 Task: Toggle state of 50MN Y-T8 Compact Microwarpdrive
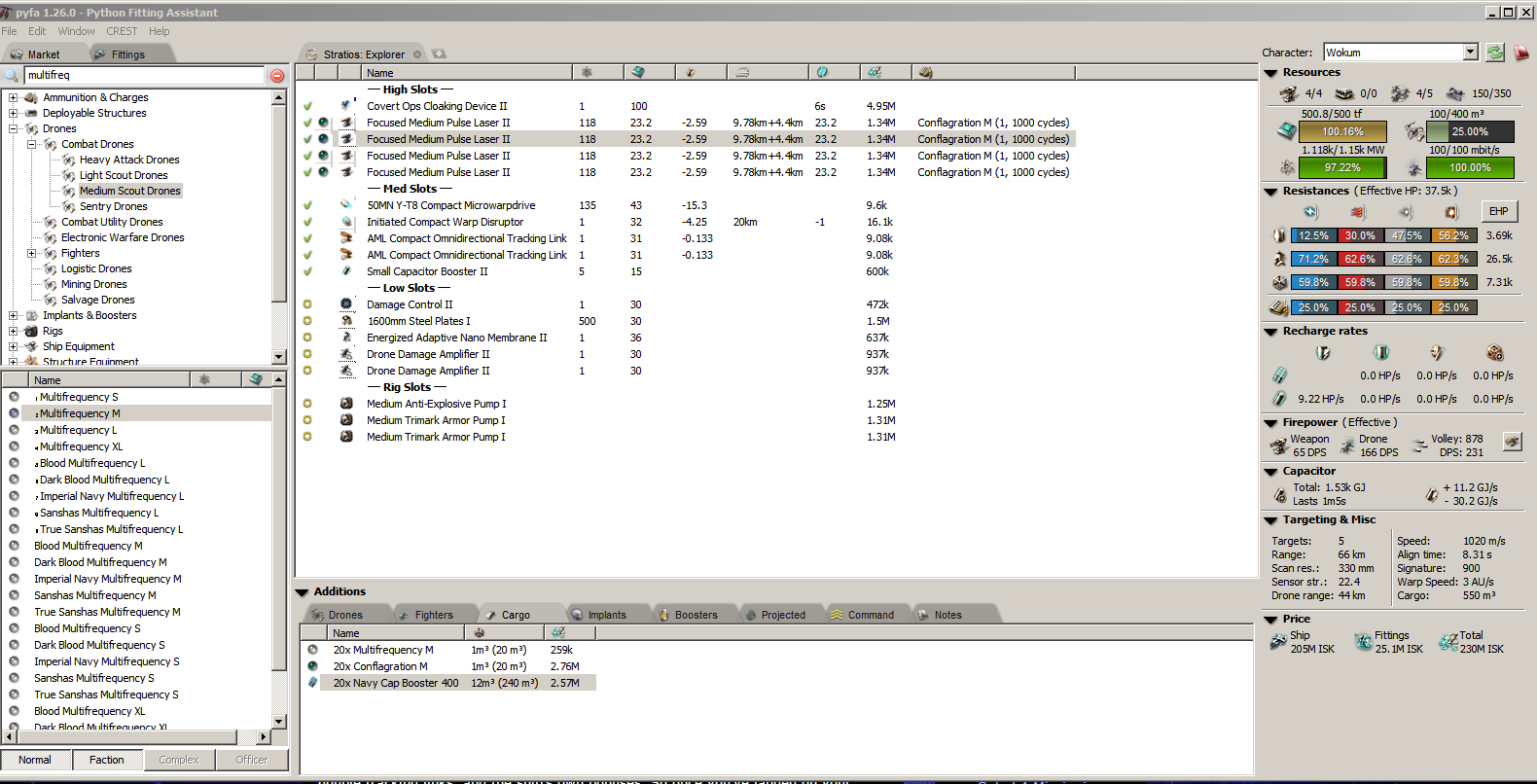tap(307, 205)
